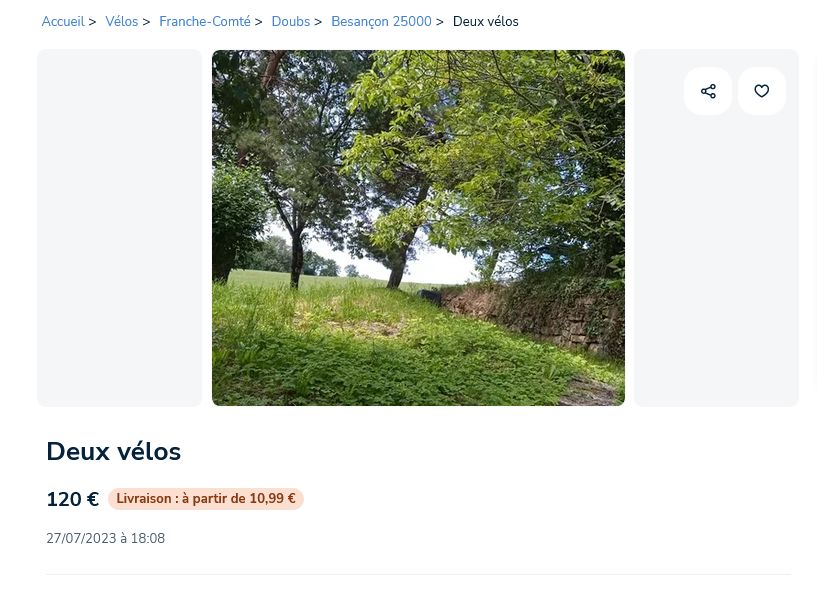Screen dimensions: 817x591
Task: Open the Vélos category breadcrumb
Action: coord(121,21)
